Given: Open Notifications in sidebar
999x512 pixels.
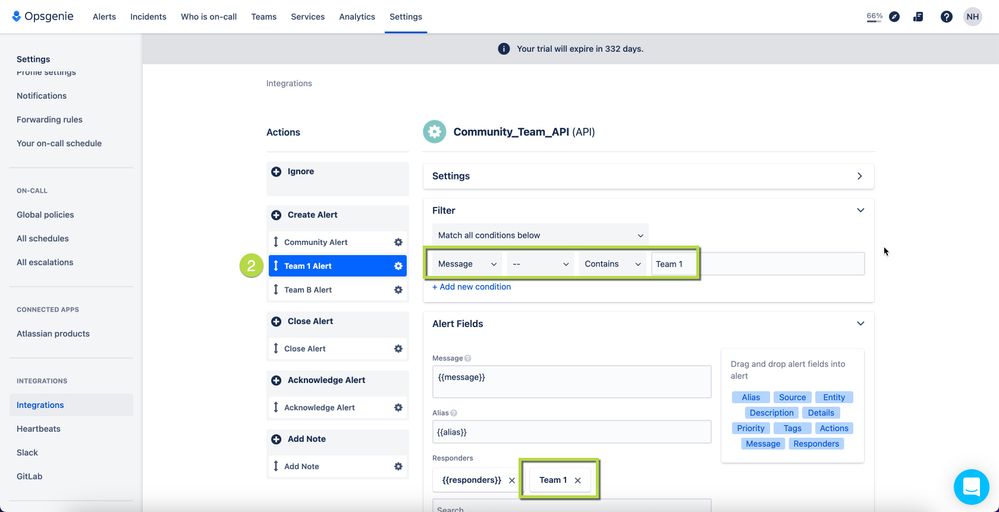Looking at the screenshot, I should click(41, 96).
